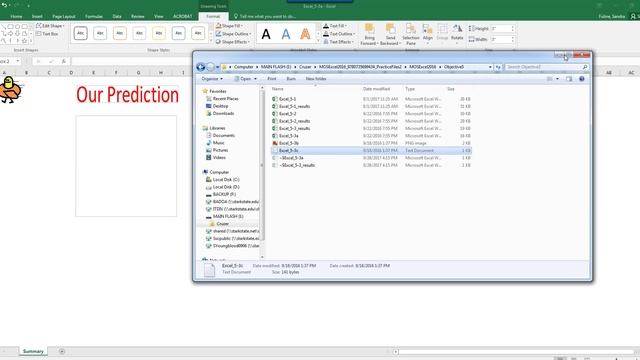The image size is (640, 360).
Task: Apply the first black-outline Abc shape style
Action: pyautogui.click(x=80, y=33)
